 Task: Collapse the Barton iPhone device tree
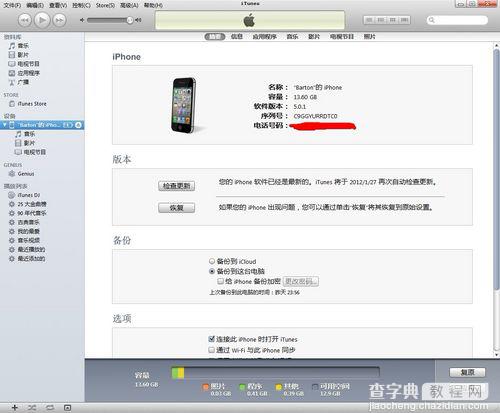click(4, 125)
